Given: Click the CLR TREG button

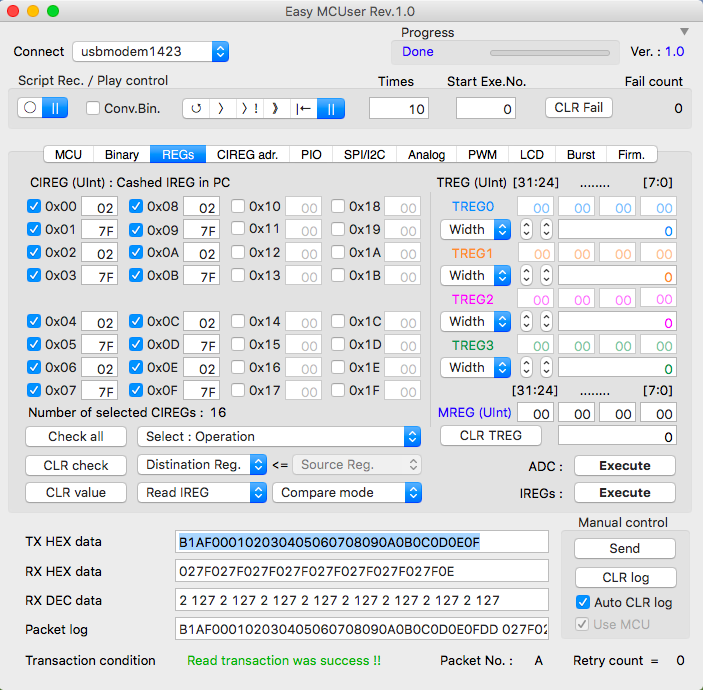Looking at the screenshot, I should click(491, 436).
